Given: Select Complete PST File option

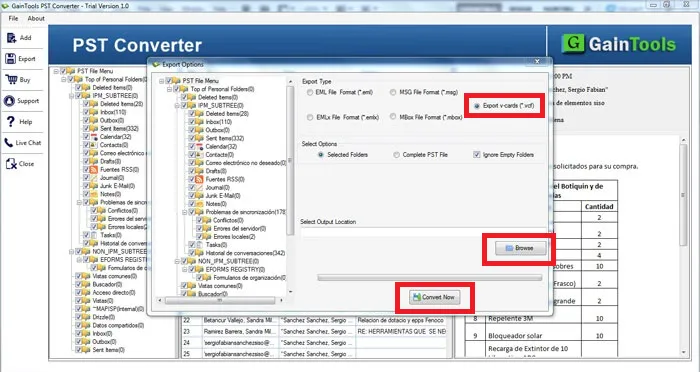Looking at the screenshot, I should tap(396, 155).
